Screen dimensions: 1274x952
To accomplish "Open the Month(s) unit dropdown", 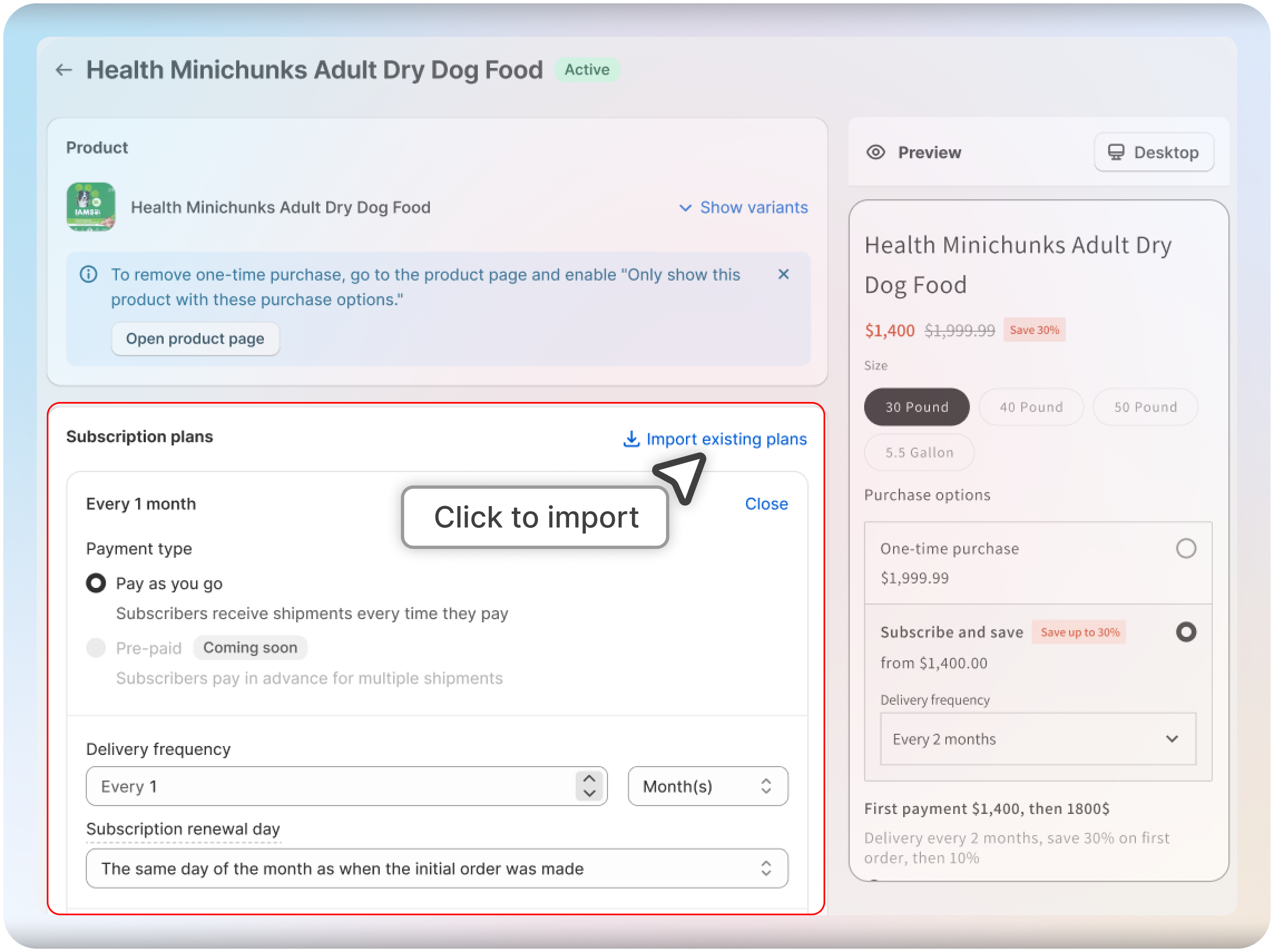I will tap(708, 786).
